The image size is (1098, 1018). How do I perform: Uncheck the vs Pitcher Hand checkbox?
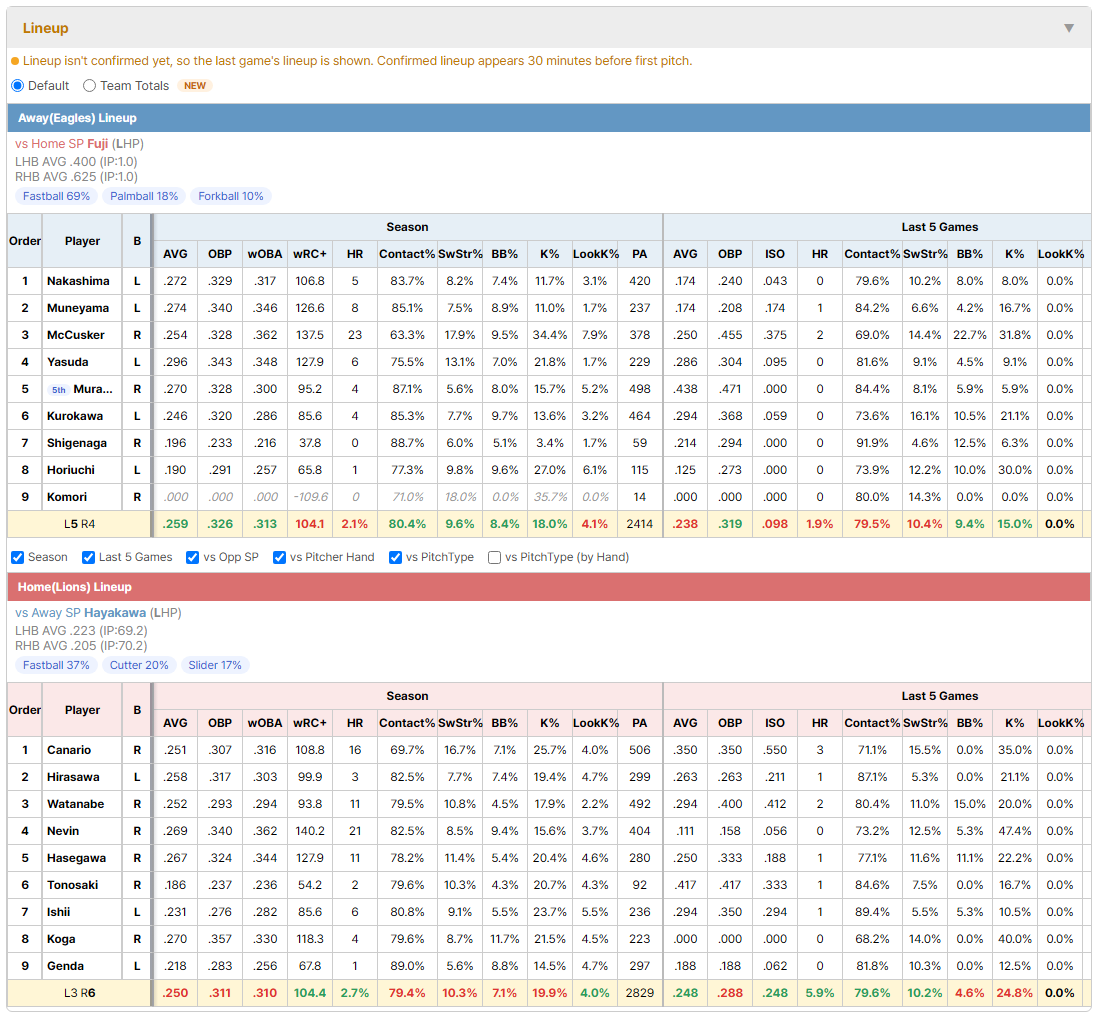tap(279, 557)
